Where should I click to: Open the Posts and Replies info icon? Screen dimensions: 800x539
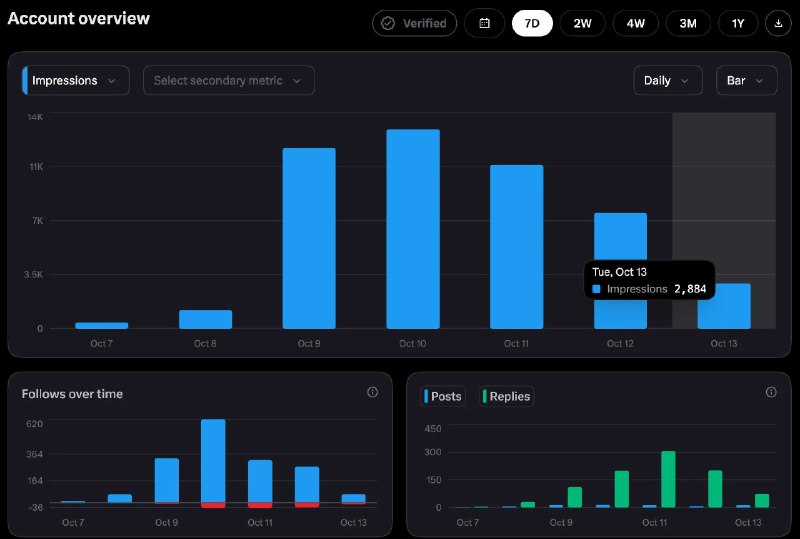[771, 392]
